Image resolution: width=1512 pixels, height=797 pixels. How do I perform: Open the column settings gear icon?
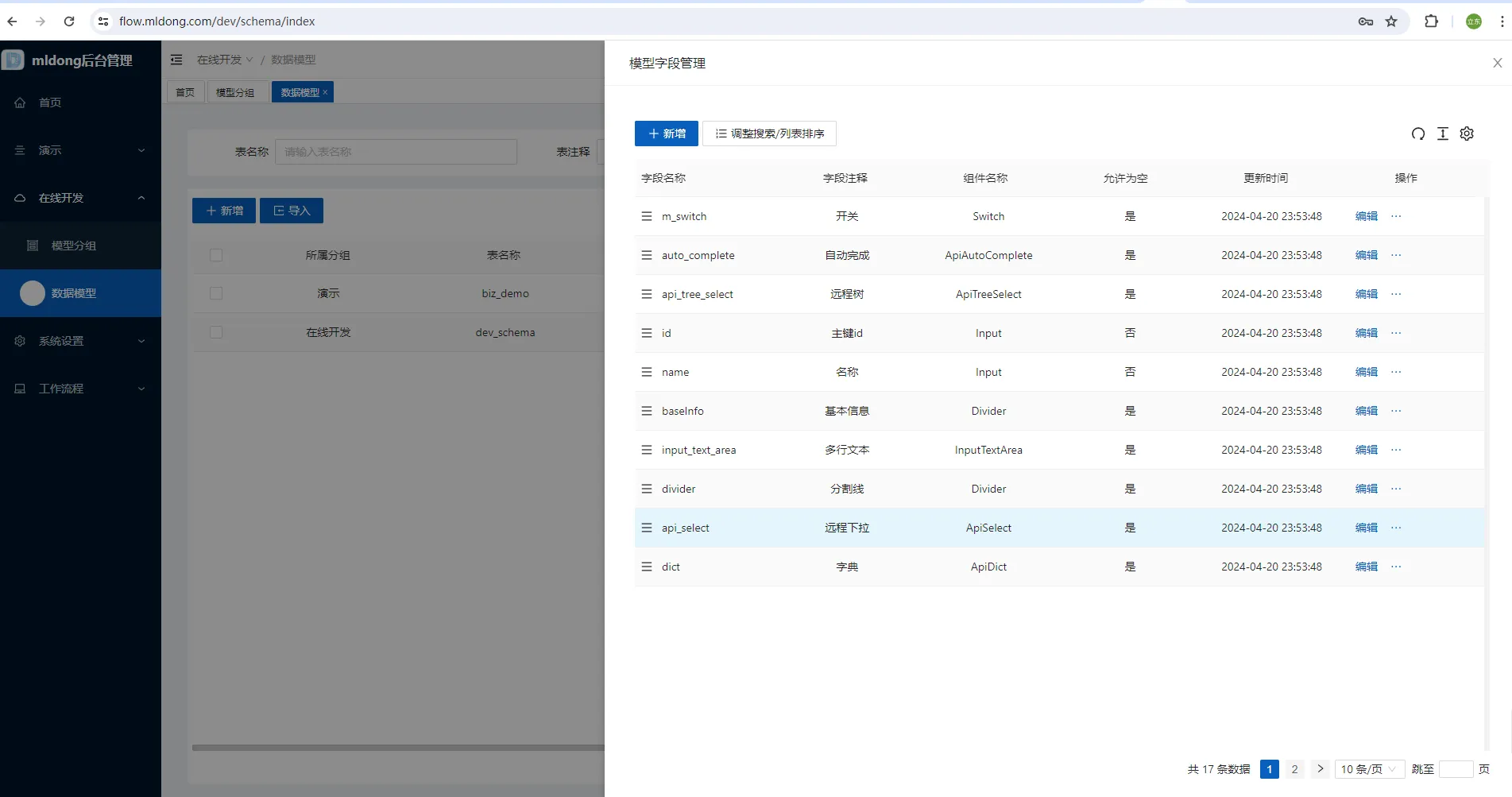click(x=1467, y=133)
